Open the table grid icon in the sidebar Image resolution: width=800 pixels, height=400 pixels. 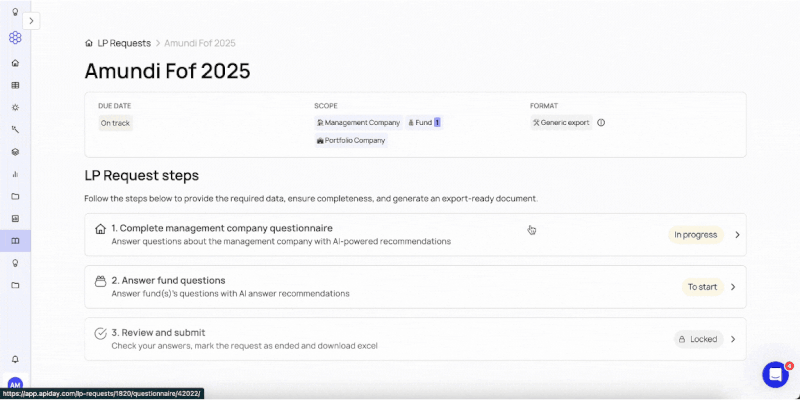coord(15,85)
